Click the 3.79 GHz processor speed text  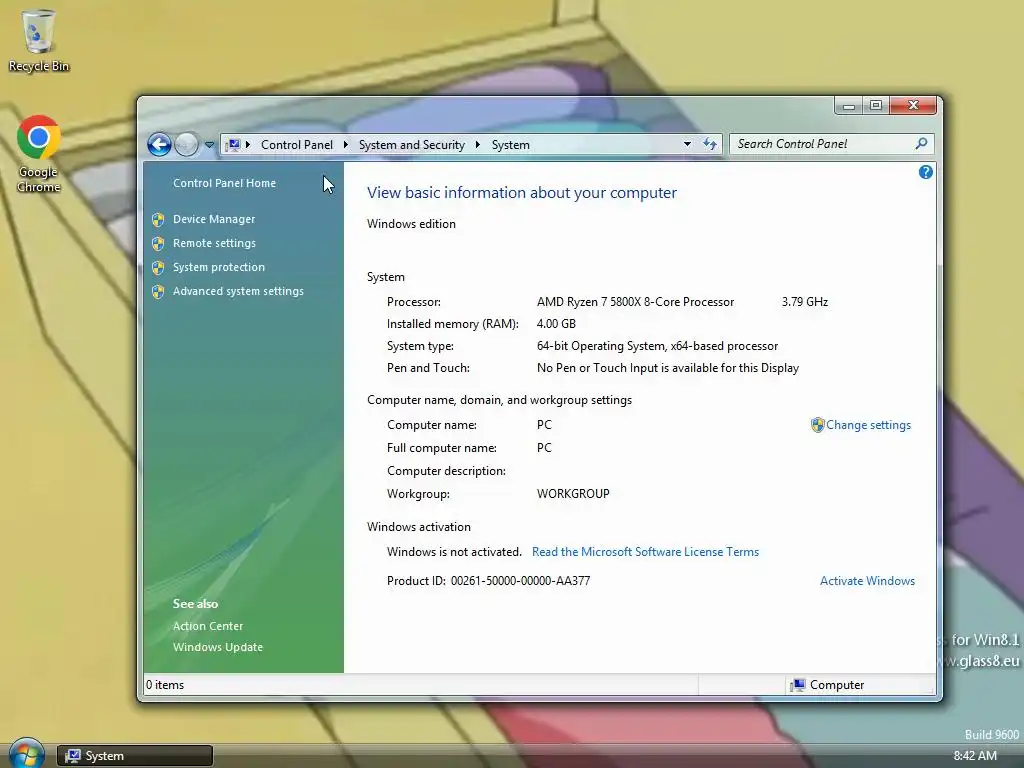[x=805, y=302]
